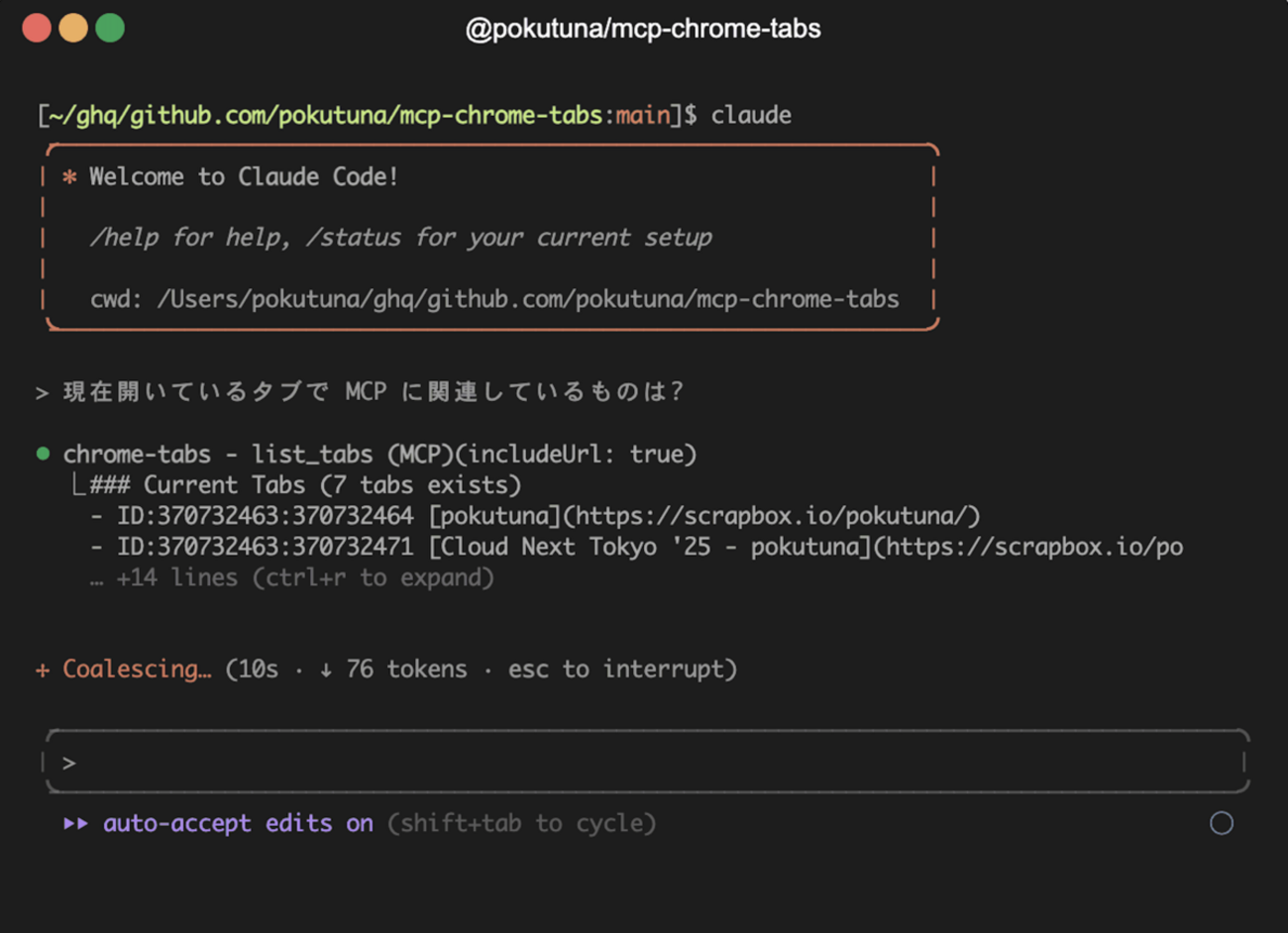Click the orange asterisk beside Welcome

69,177
